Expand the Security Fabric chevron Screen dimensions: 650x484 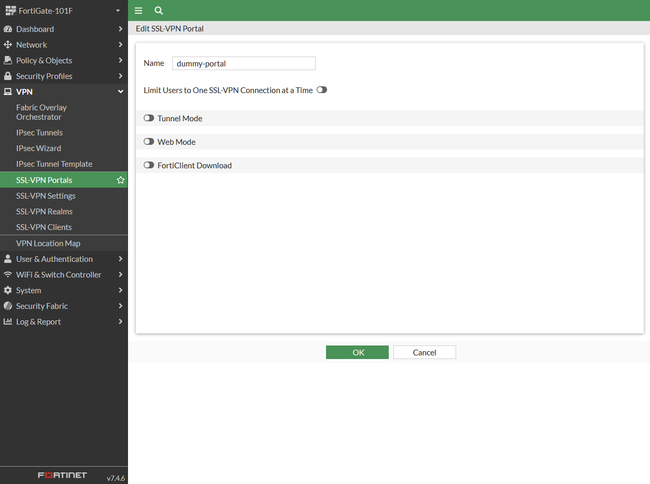click(x=120, y=306)
